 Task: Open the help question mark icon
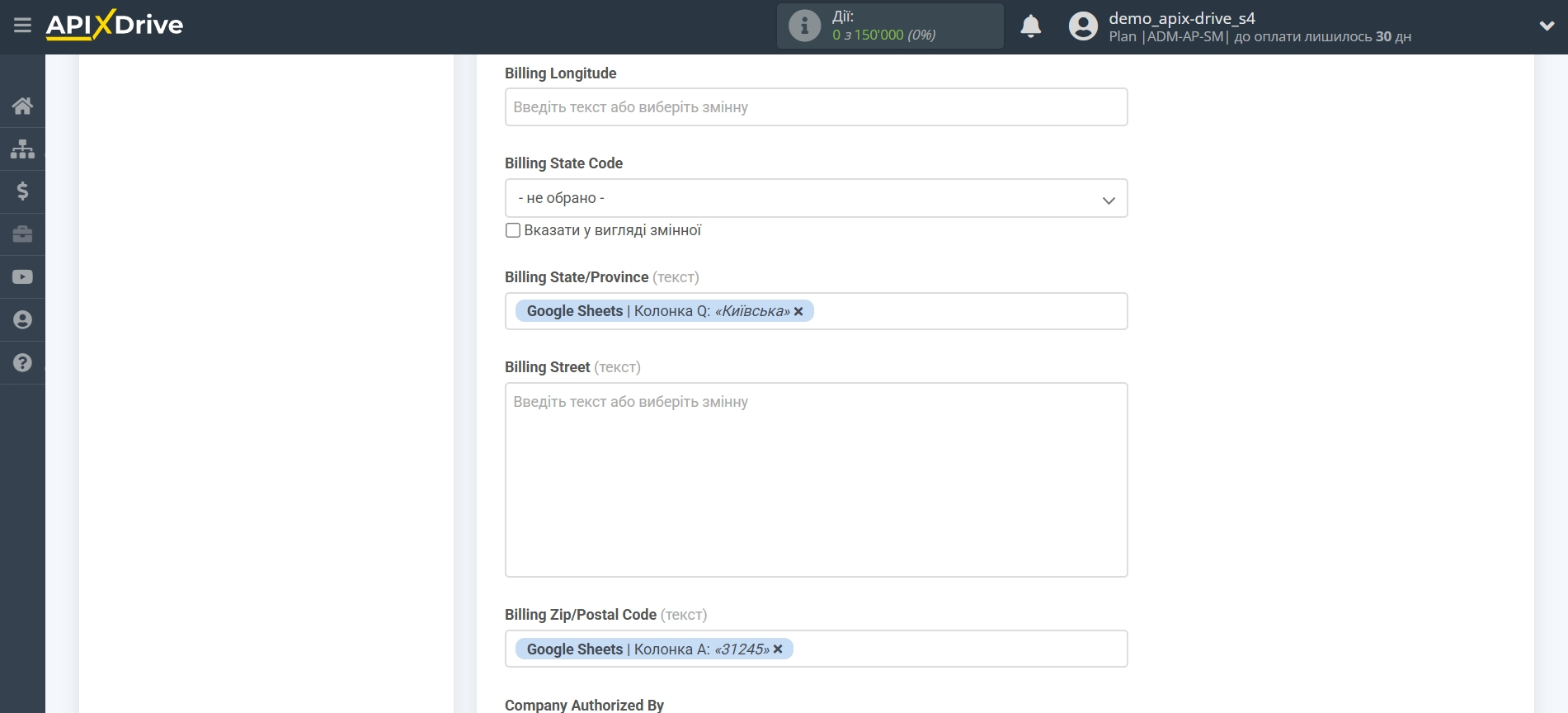point(22,363)
